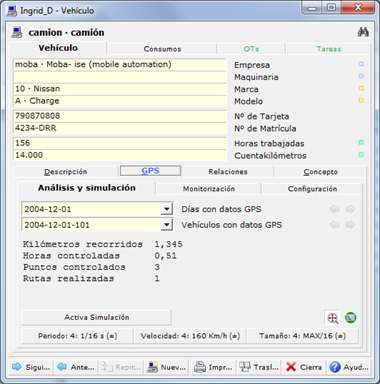This screenshot has width=380, height=384.
Task: Go to next day with GPS data arrow
Action: 350,209
